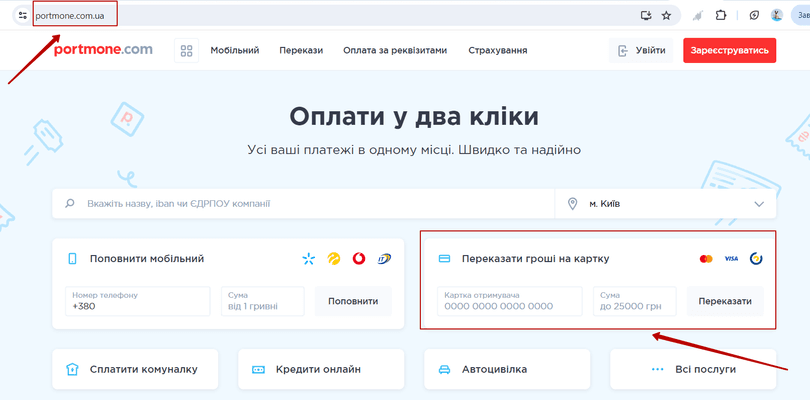Click the Поповнити мобільний heading text

coord(147,259)
